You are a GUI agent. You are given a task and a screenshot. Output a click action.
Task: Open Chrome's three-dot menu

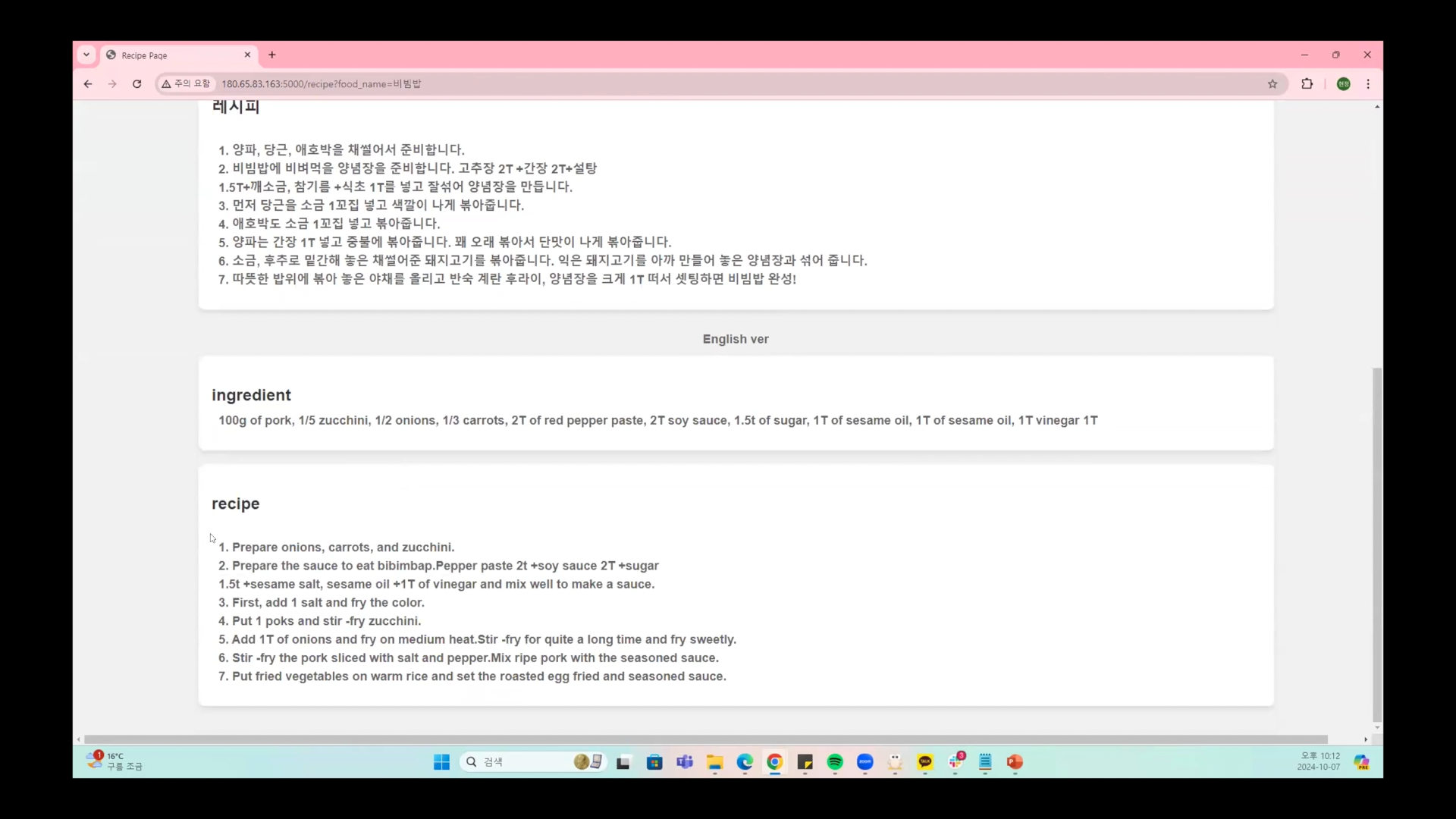pos(1368,84)
